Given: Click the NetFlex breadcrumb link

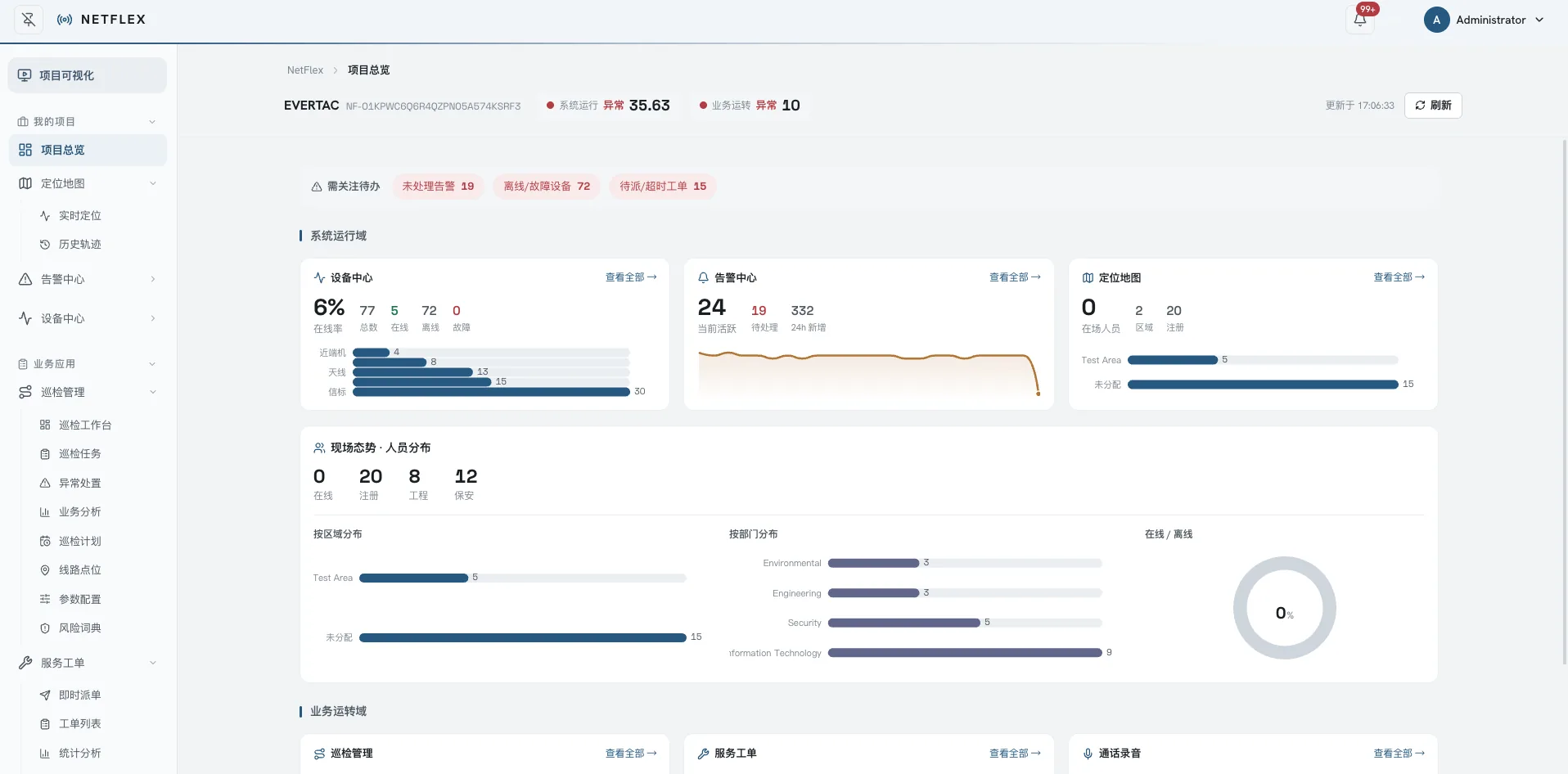Looking at the screenshot, I should click(305, 70).
